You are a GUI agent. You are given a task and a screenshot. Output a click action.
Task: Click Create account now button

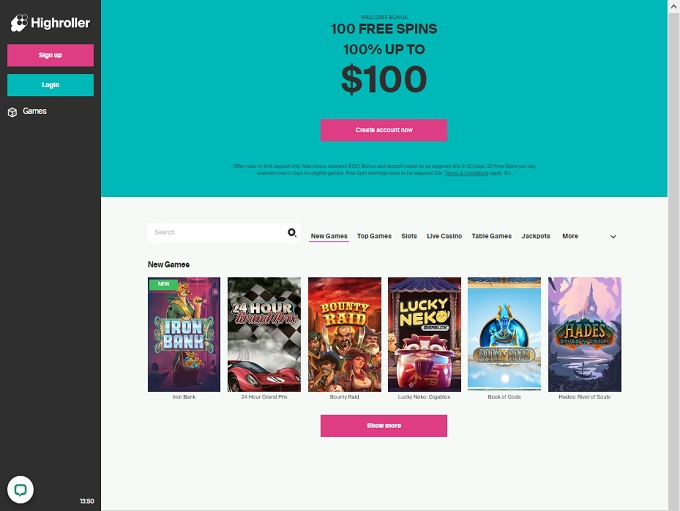point(384,130)
